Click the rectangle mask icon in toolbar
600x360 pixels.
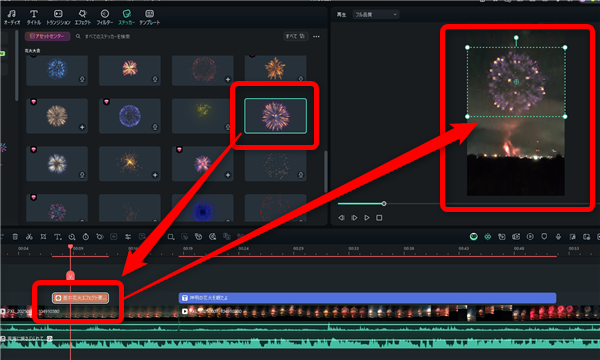(171, 237)
